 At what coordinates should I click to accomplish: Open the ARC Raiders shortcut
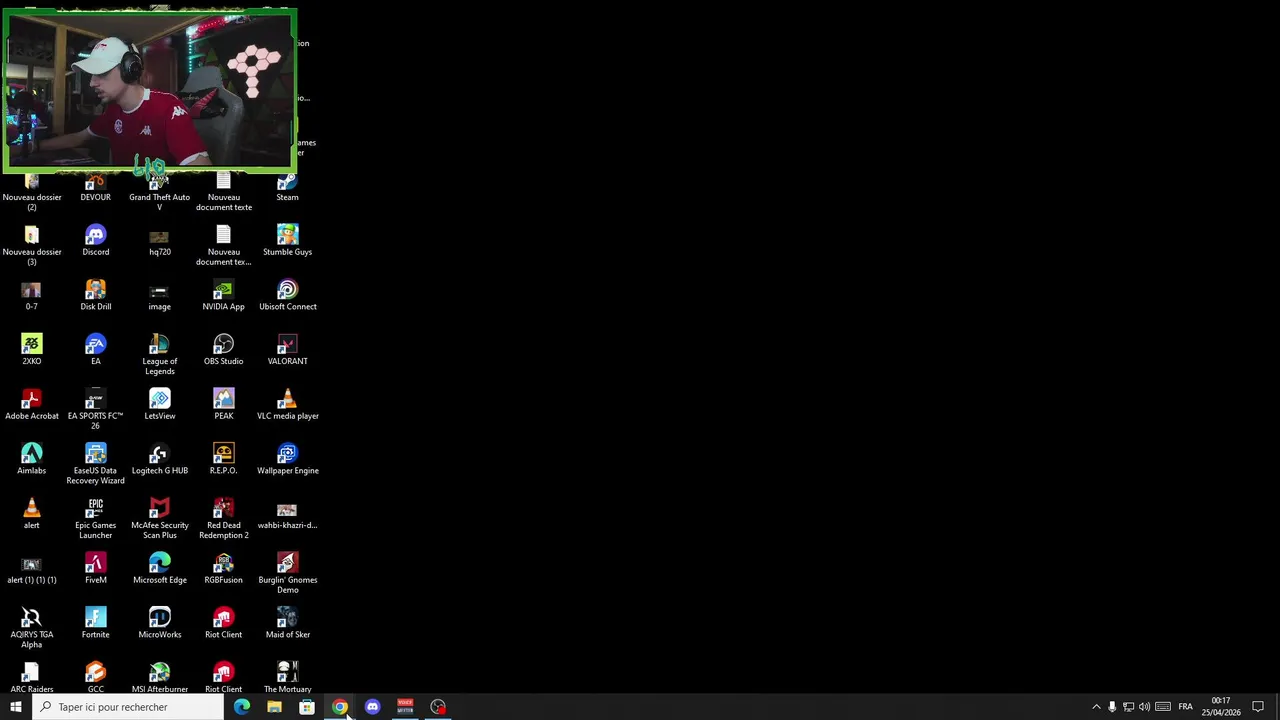coord(32,677)
